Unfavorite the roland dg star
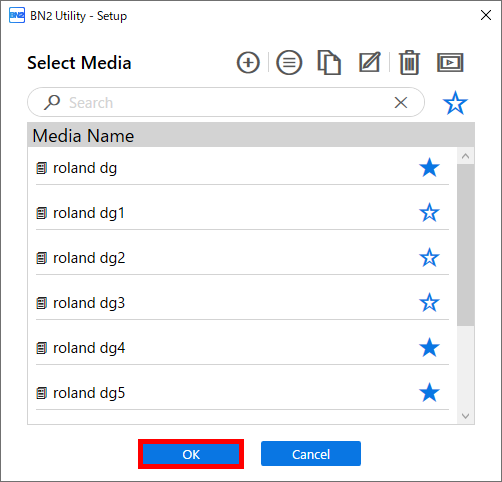The height and width of the screenshot is (482, 502). [x=429, y=167]
